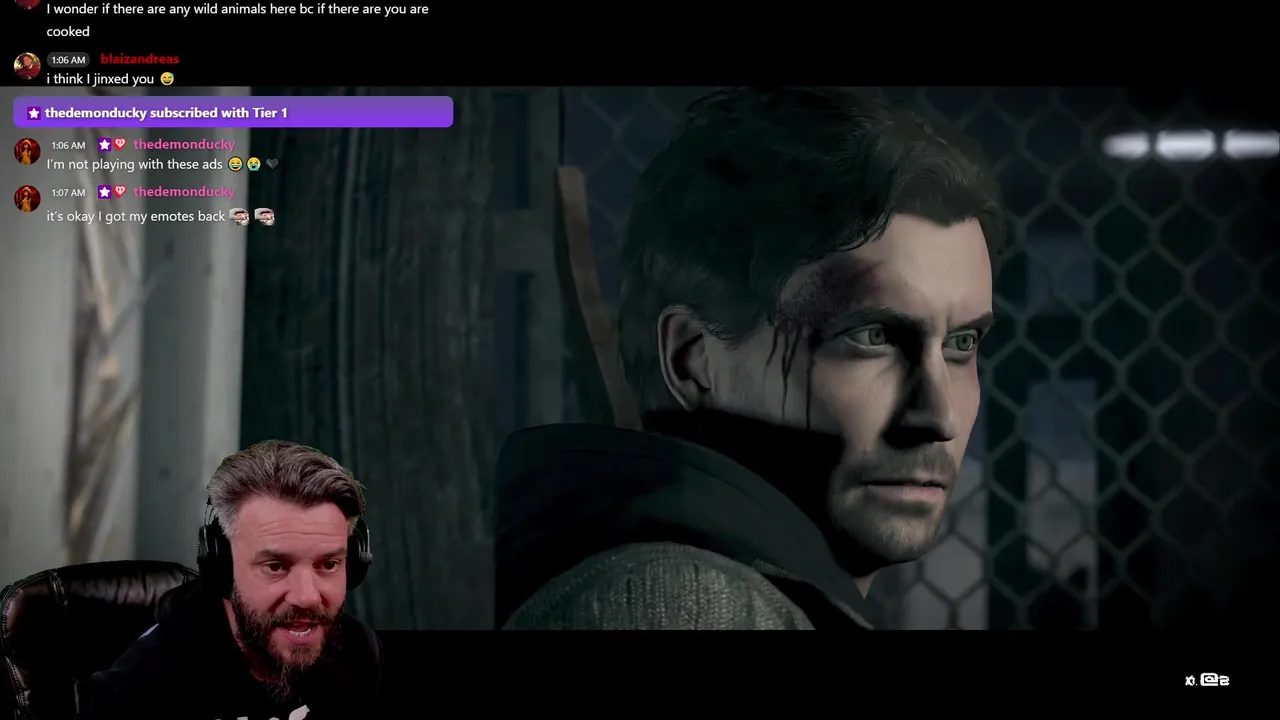Click the dark heart emoji in the ads message
This screenshot has height=720, width=1280.
(271, 164)
